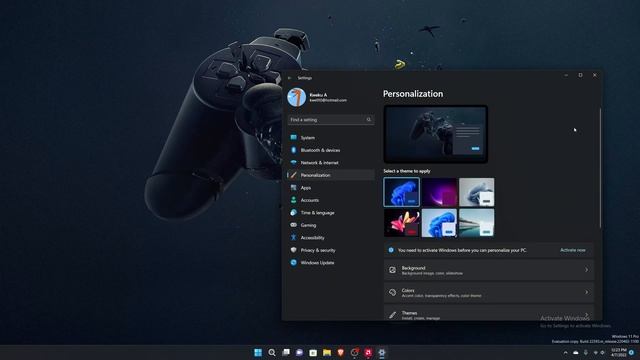Viewport: 640px width, 360px height.
Task: Open taskbar Search
Action: (x=272, y=352)
